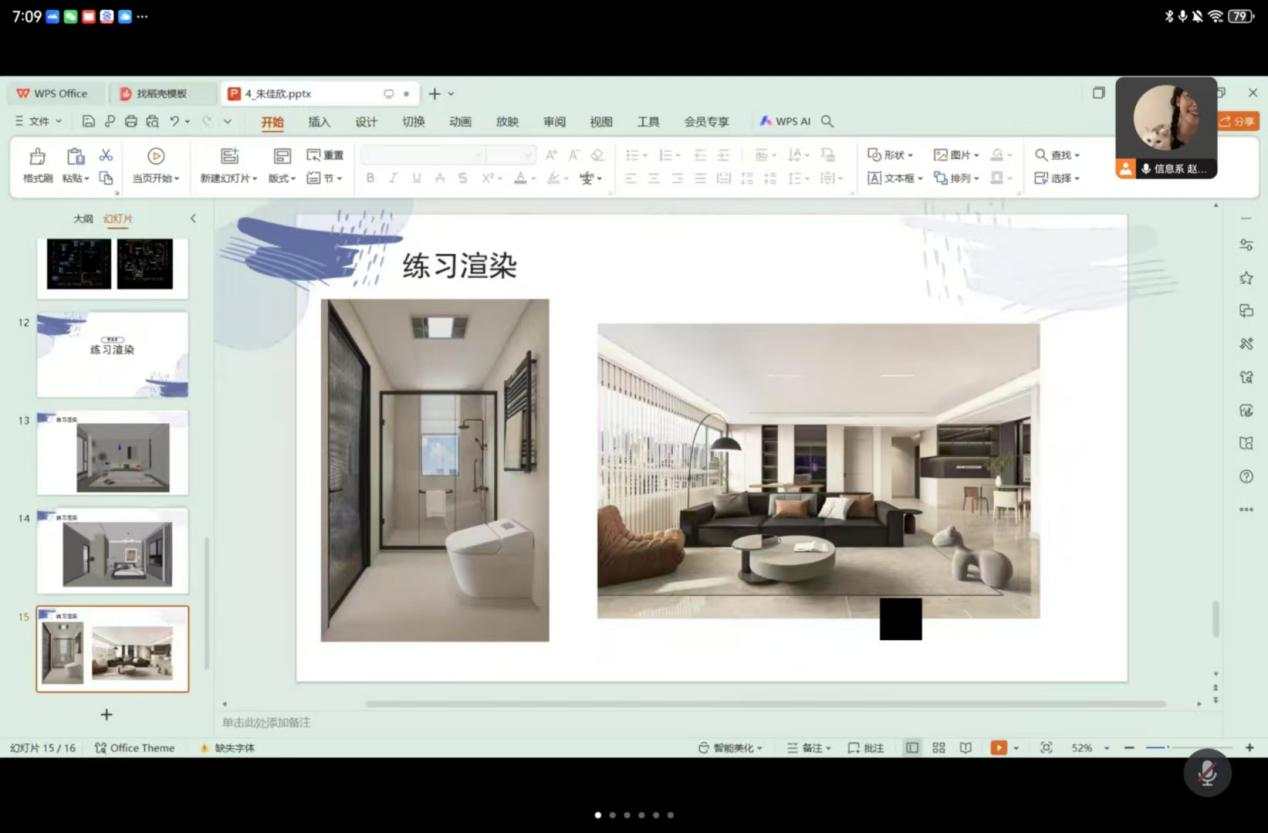Open the 插入 ribbon tab

click(319, 122)
